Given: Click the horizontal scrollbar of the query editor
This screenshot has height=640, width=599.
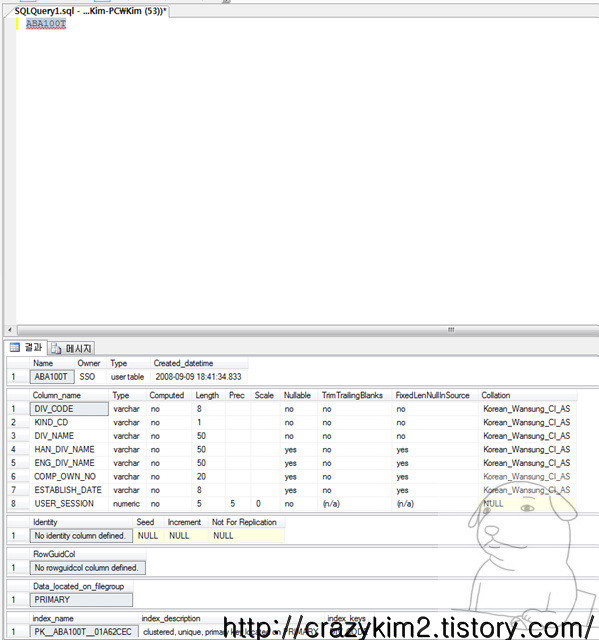Looking at the screenshot, I should [x=307, y=330].
